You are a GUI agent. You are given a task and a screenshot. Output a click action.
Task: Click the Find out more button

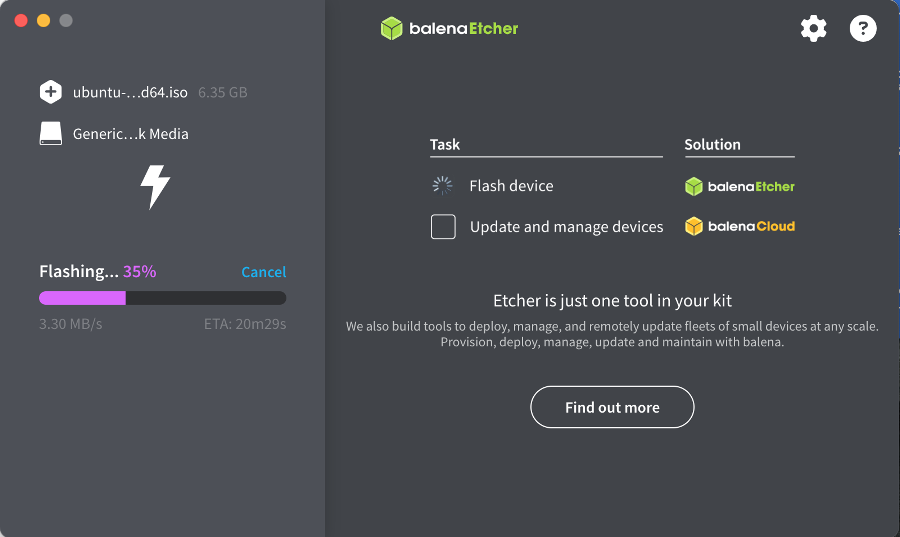click(x=612, y=407)
